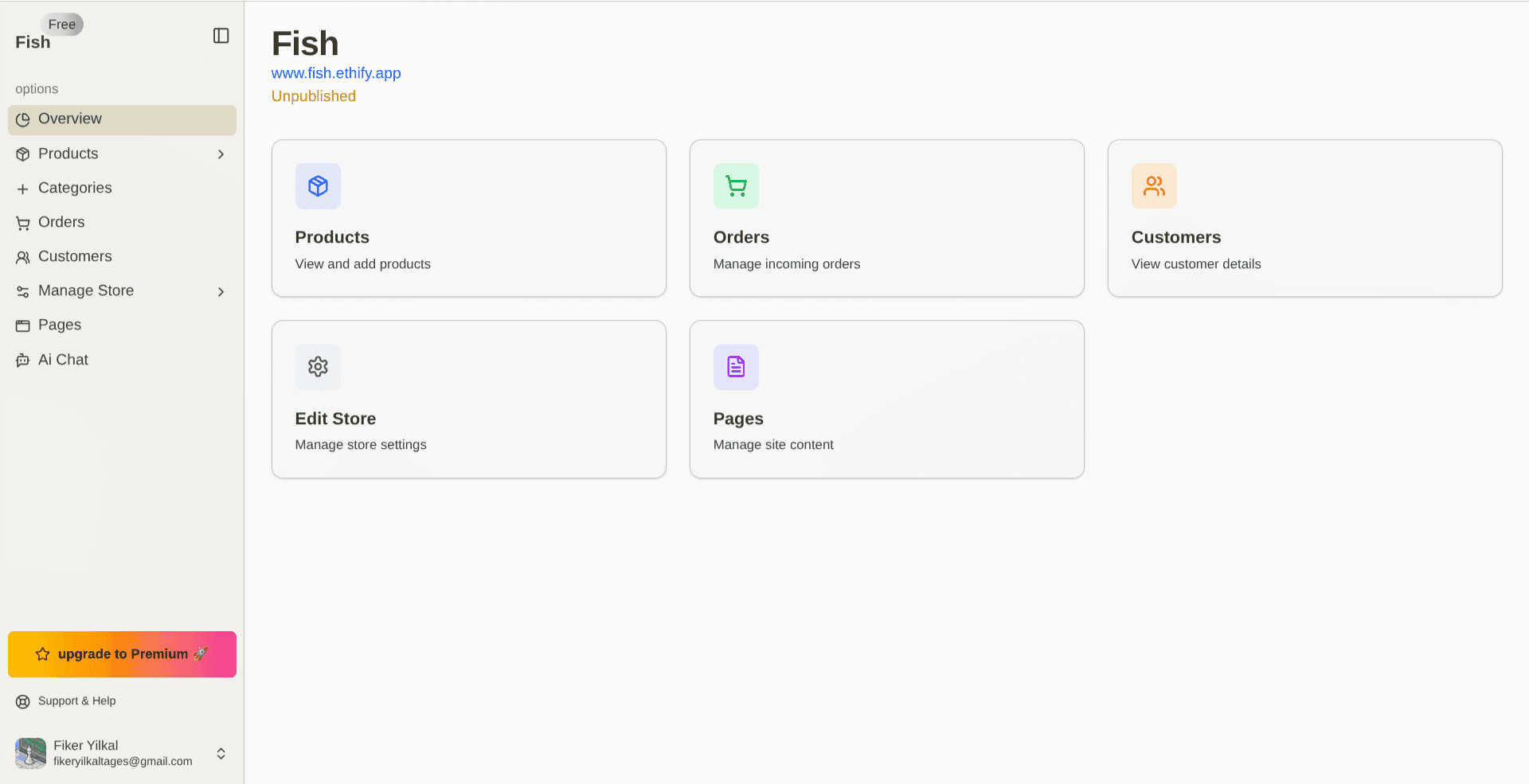The image size is (1529, 784).
Task: Click the Categories plus icon in sidebar
Action: [x=22, y=188]
